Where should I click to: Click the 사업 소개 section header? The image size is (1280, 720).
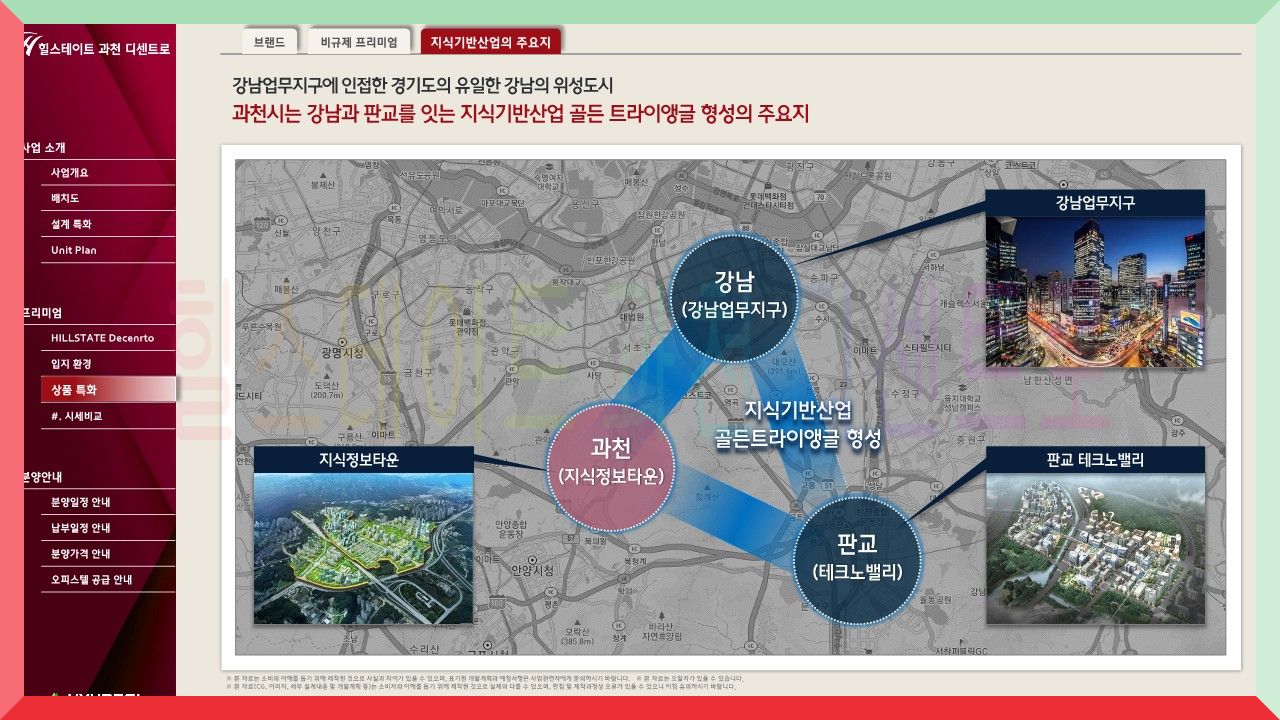coord(45,147)
